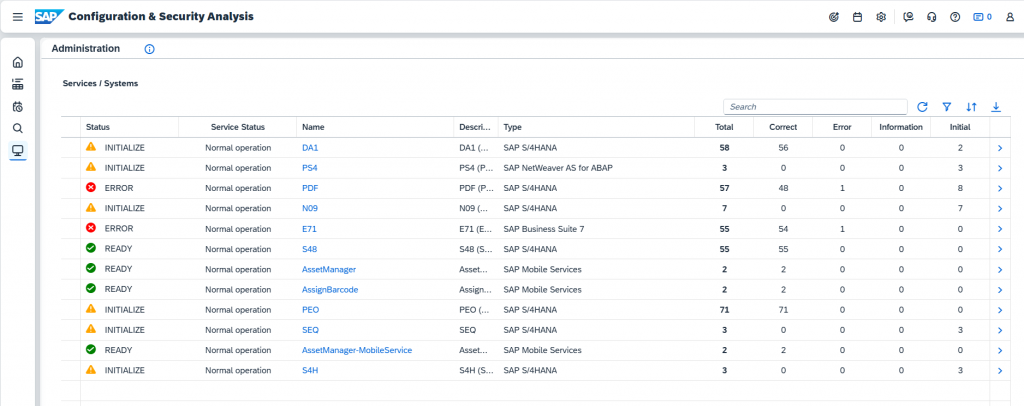The height and width of the screenshot is (406, 1024).
Task: Focus the table Search field
Action: coord(815,106)
